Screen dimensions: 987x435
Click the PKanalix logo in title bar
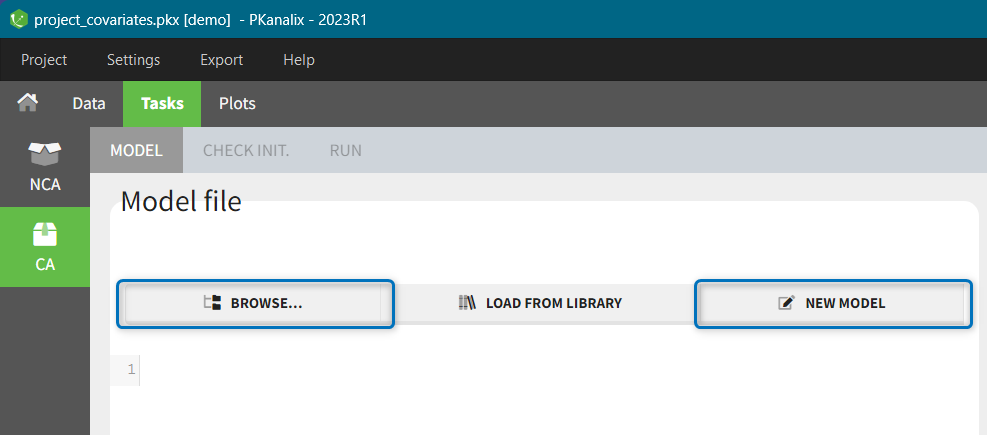point(17,19)
